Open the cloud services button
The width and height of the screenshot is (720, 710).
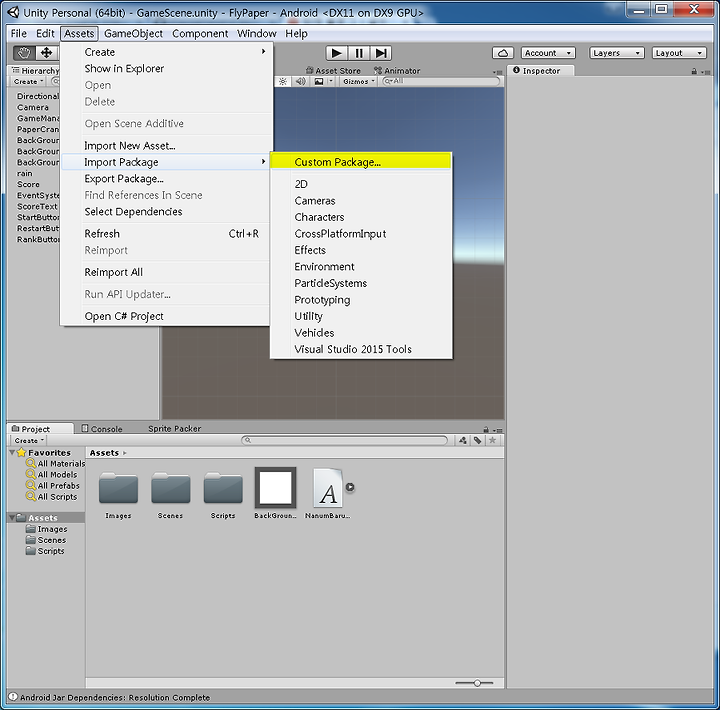503,53
